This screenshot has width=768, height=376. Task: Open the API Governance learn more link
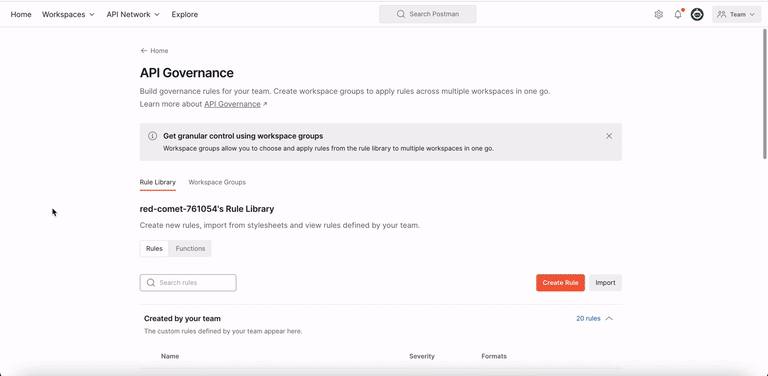tap(232, 104)
